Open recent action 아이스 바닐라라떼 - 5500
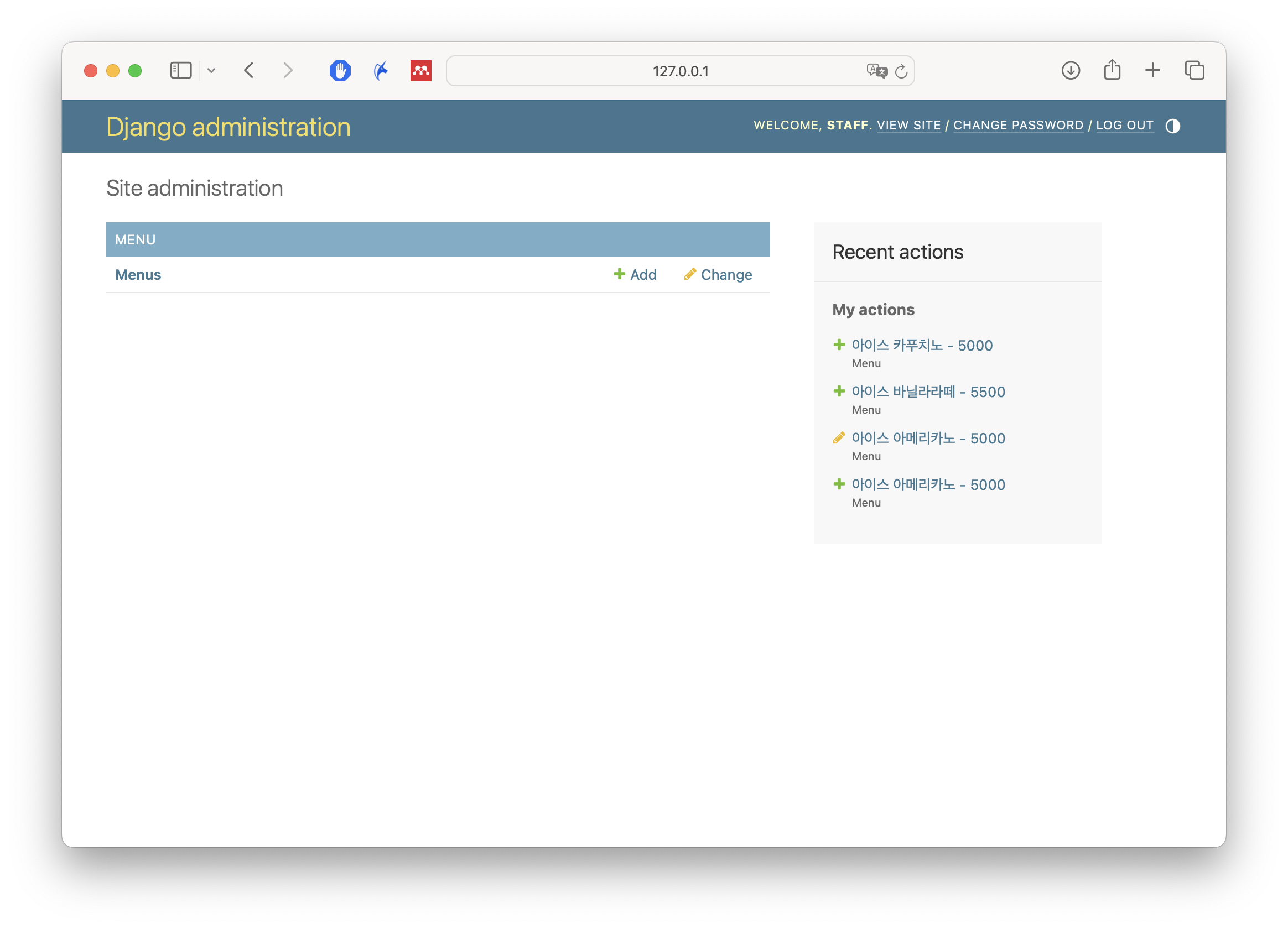Image resolution: width=1288 pixels, height=929 pixels. coord(928,392)
